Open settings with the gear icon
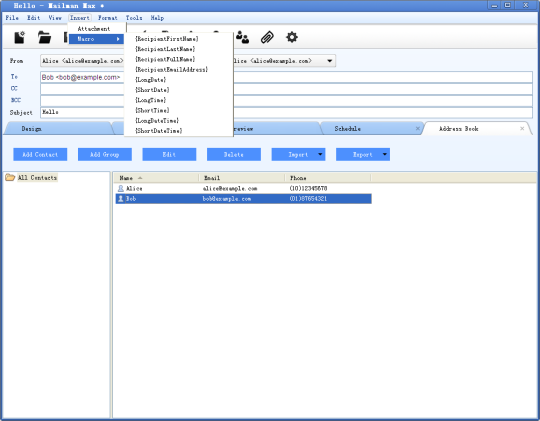 (x=292, y=37)
